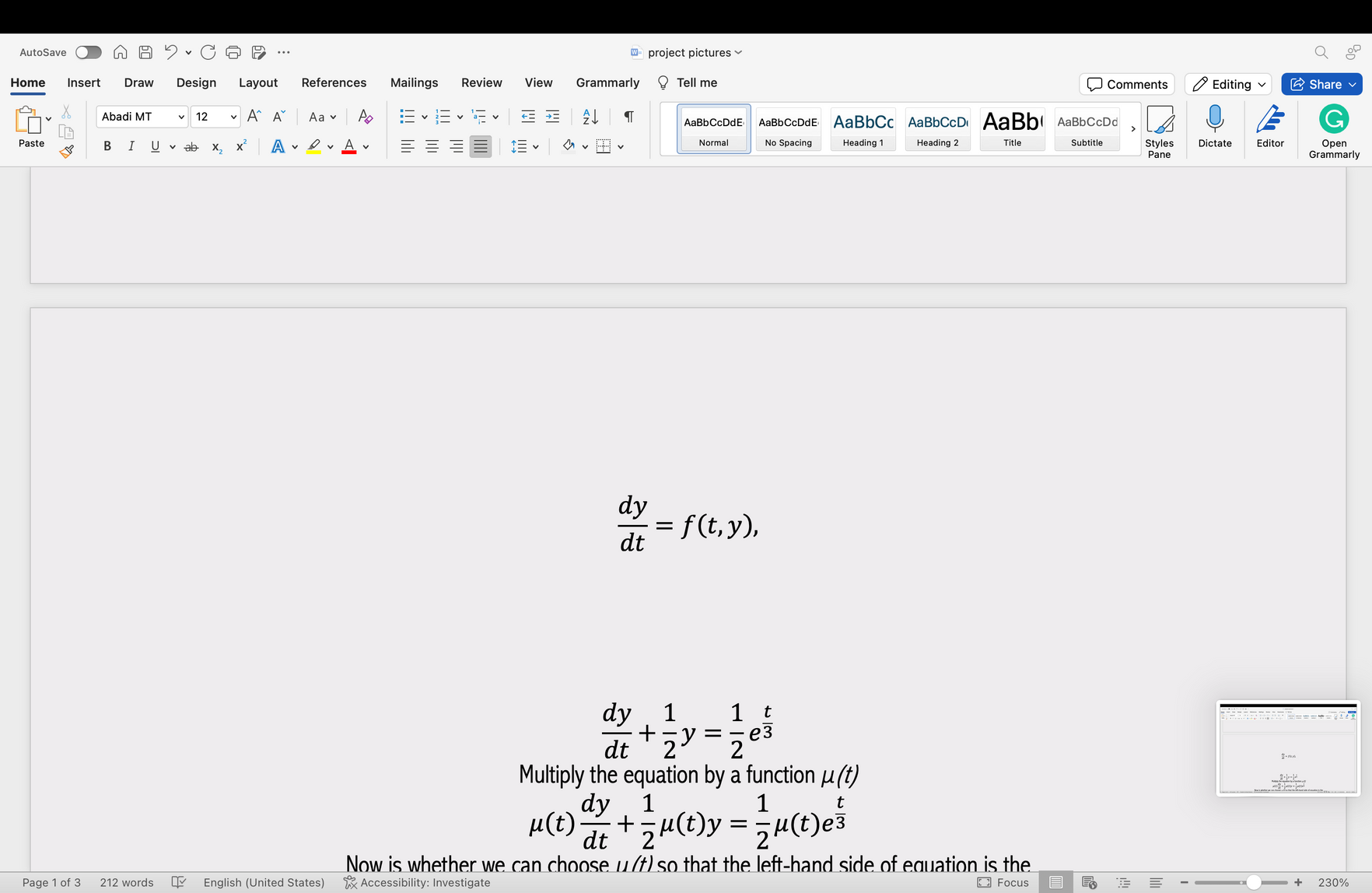Open the Styles Pane
This screenshot has width=1372, height=893.
[1159, 131]
